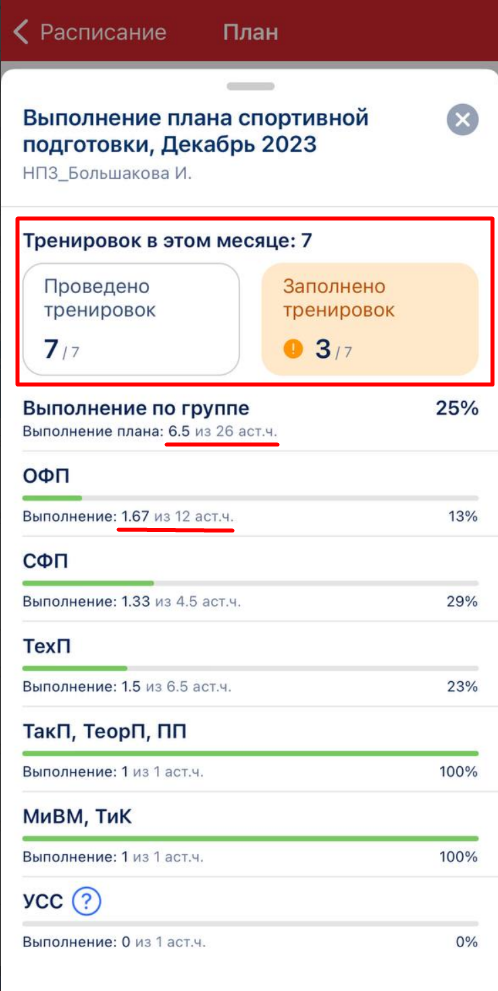Viewport: 498px width, 991px height.
Task: Tap the back chevron arrow icon
Action: point(21,32)
